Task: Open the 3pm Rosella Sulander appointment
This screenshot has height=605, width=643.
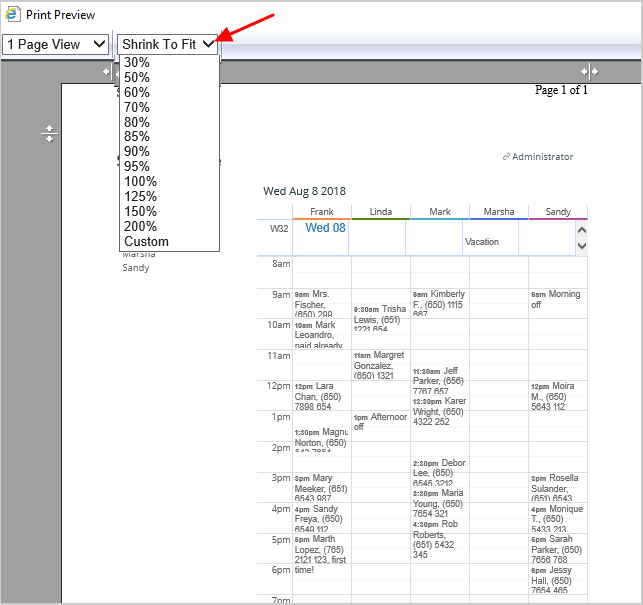Action: [557, 488]
